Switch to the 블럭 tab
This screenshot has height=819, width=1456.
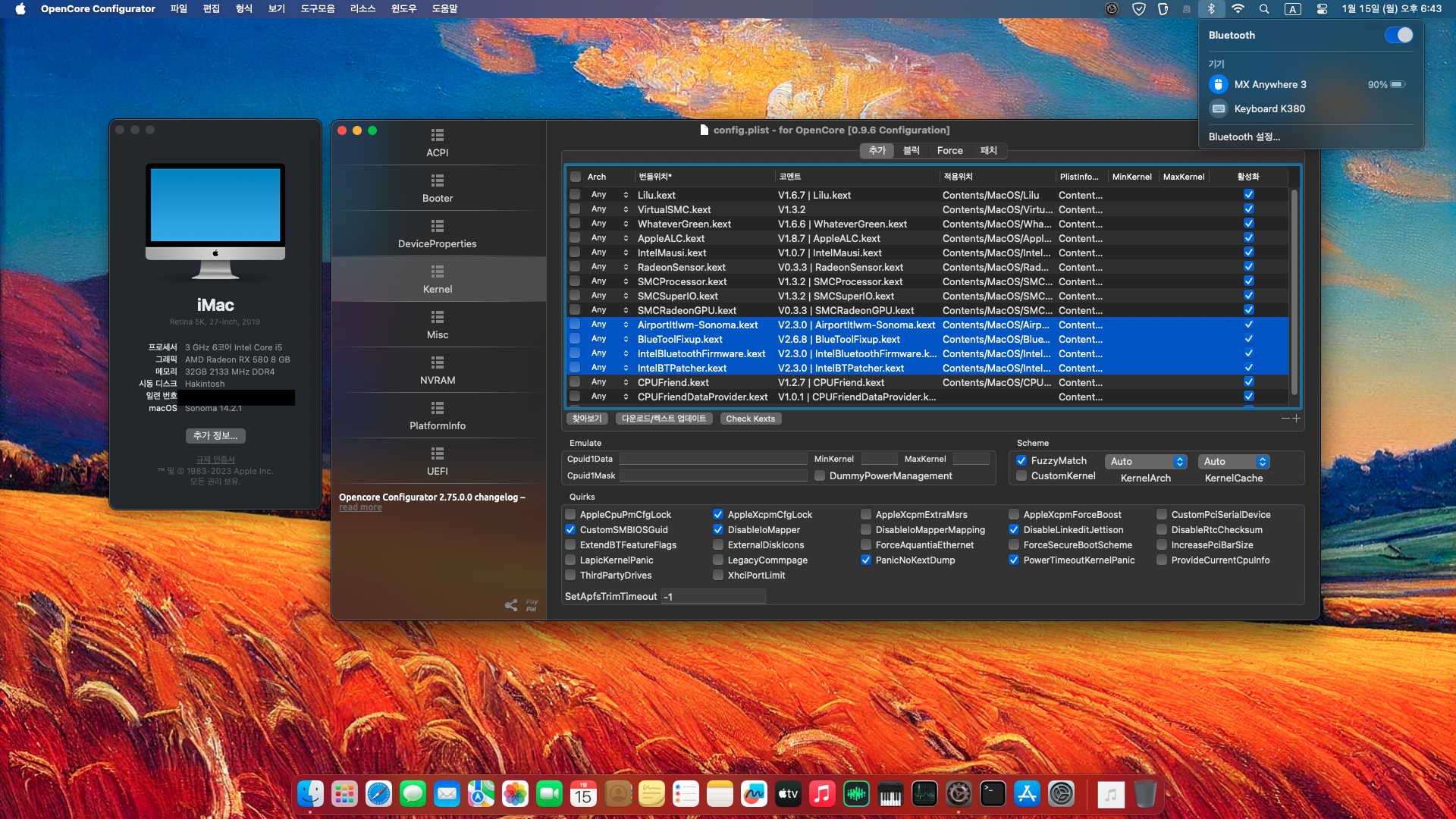tap(912, 150)
